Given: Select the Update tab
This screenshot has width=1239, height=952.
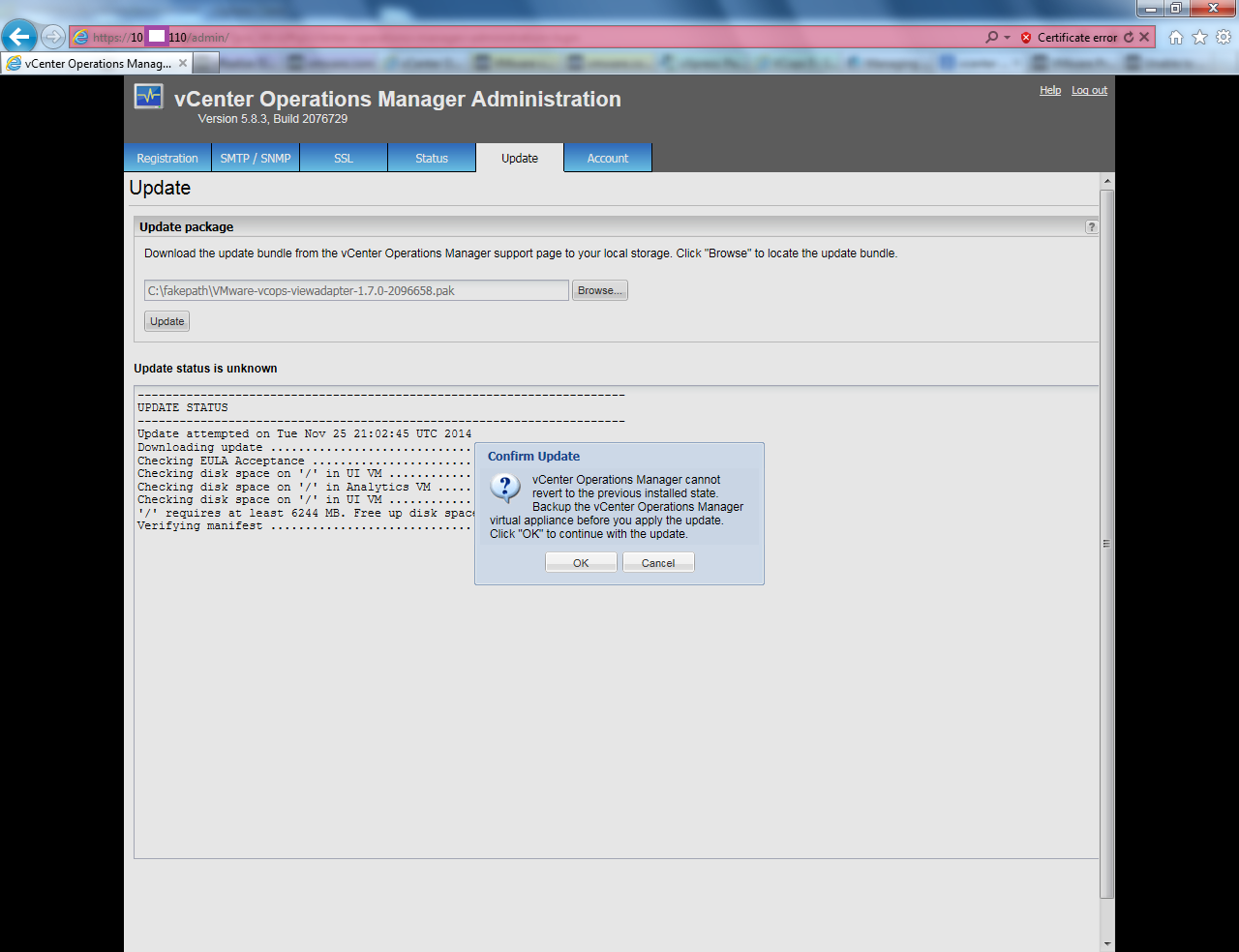Looking at the screenshot, I should tap(520, 158).
